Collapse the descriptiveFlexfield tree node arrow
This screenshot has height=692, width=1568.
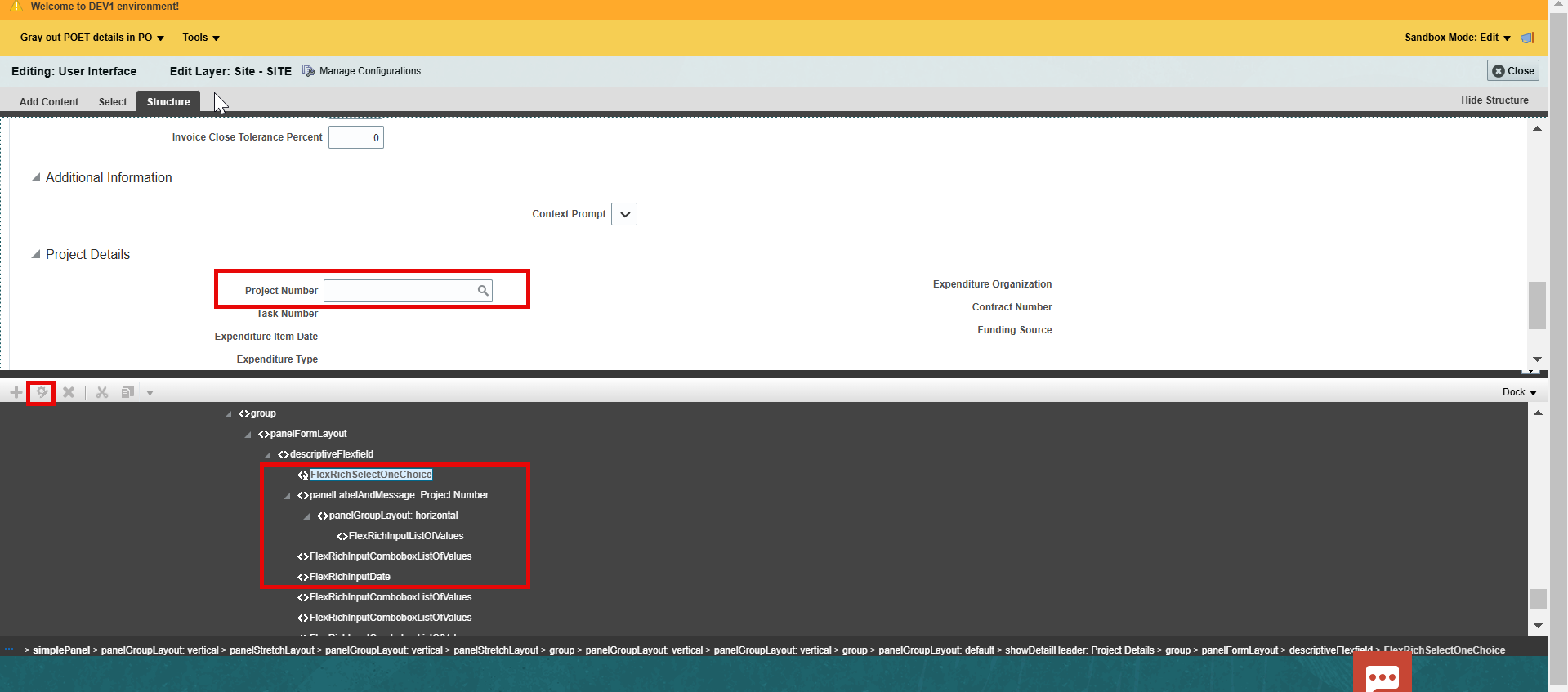click(x=267, y=455)
